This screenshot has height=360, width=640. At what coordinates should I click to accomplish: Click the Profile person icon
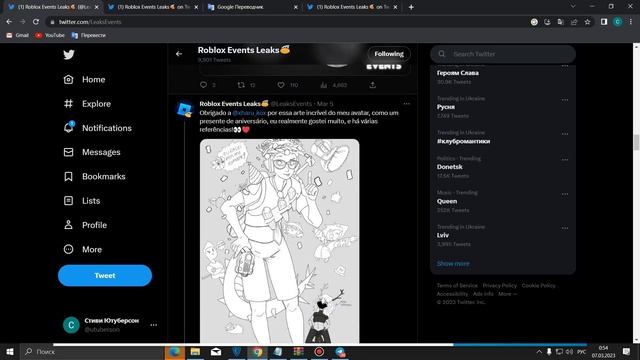[x=69, y=225]
